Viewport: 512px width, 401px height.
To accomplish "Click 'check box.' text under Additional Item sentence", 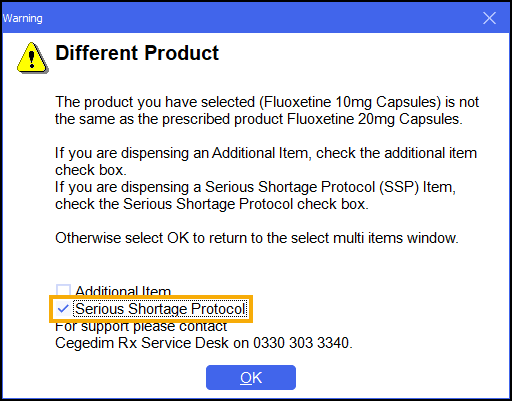I will [x=91, y=170].
